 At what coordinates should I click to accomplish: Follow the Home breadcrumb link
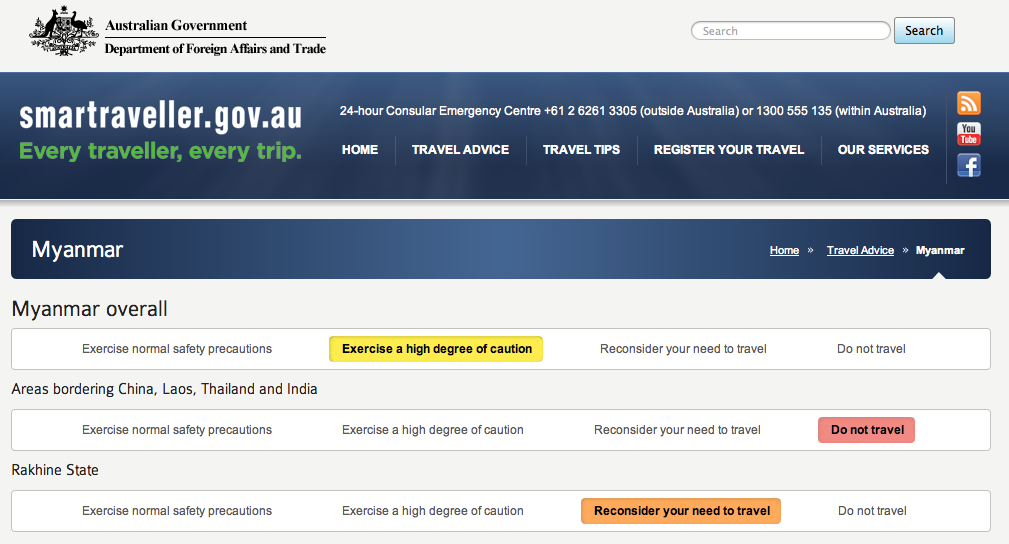click(784, 250)
